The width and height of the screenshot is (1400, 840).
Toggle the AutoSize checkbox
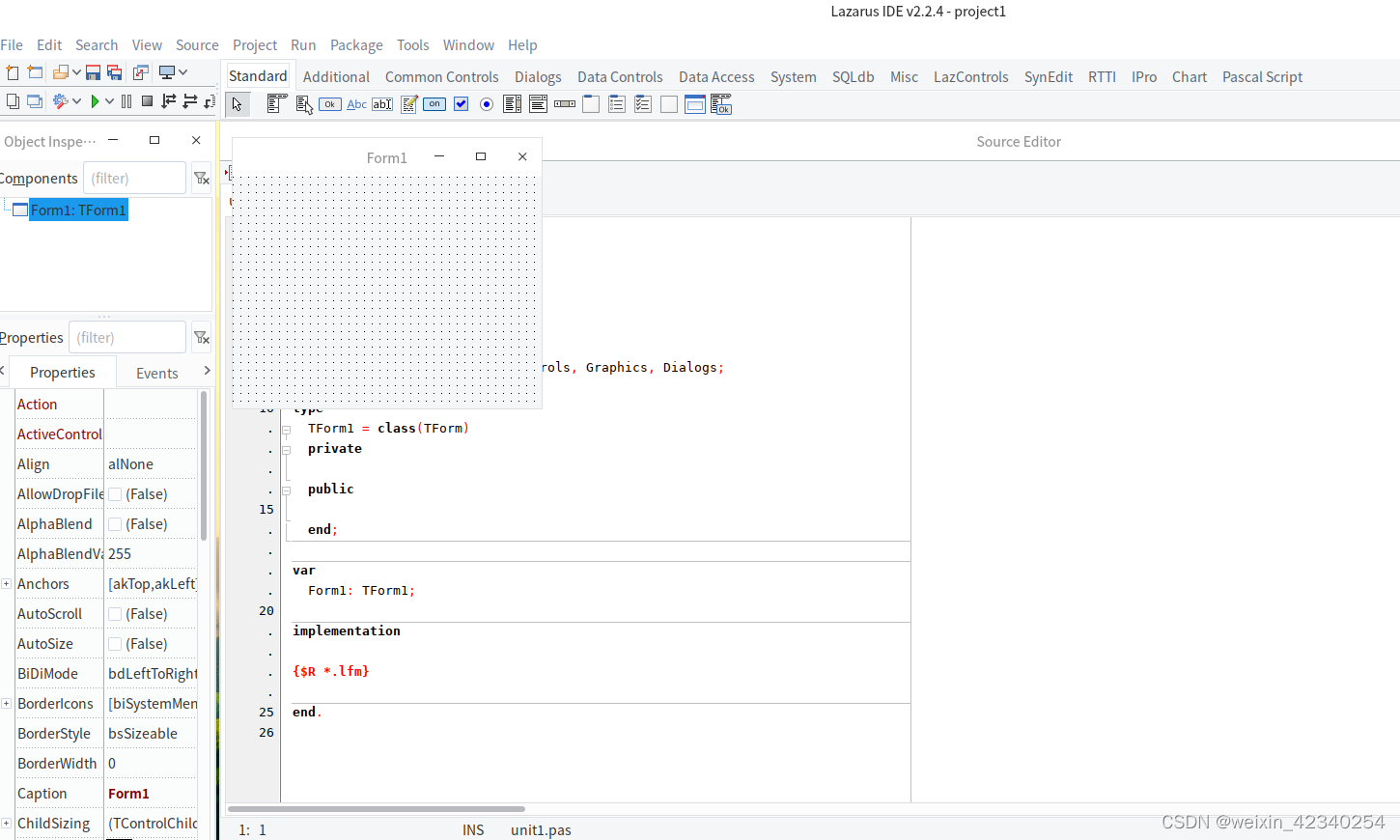pyautogui.click(x=115, y=644)
